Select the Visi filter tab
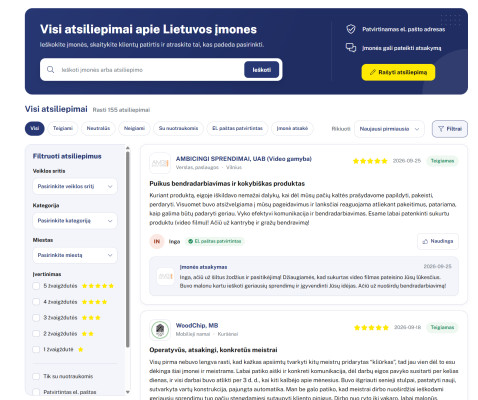 (x=35, y=129)
